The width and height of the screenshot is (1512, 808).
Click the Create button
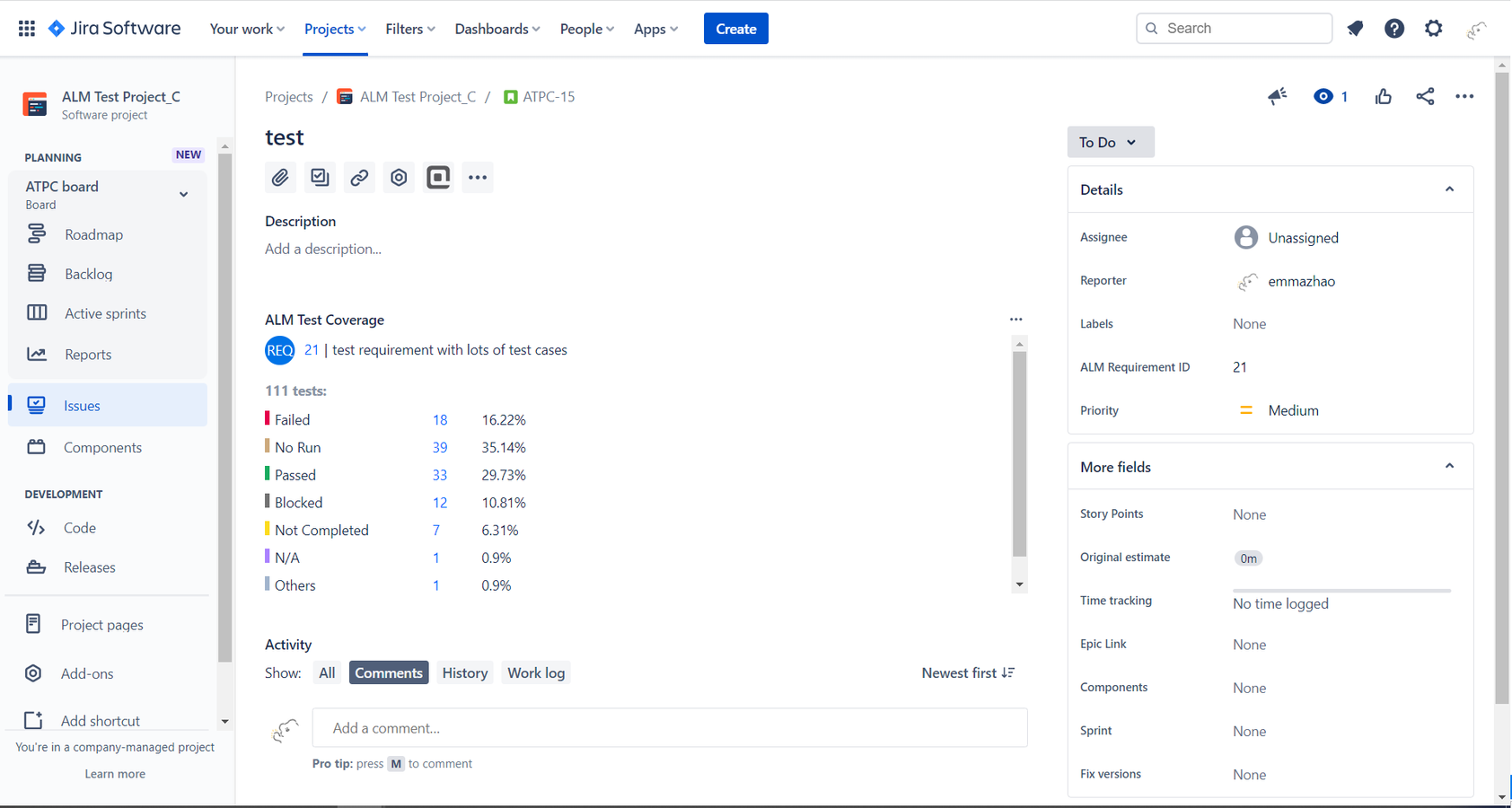pos(736,29)
